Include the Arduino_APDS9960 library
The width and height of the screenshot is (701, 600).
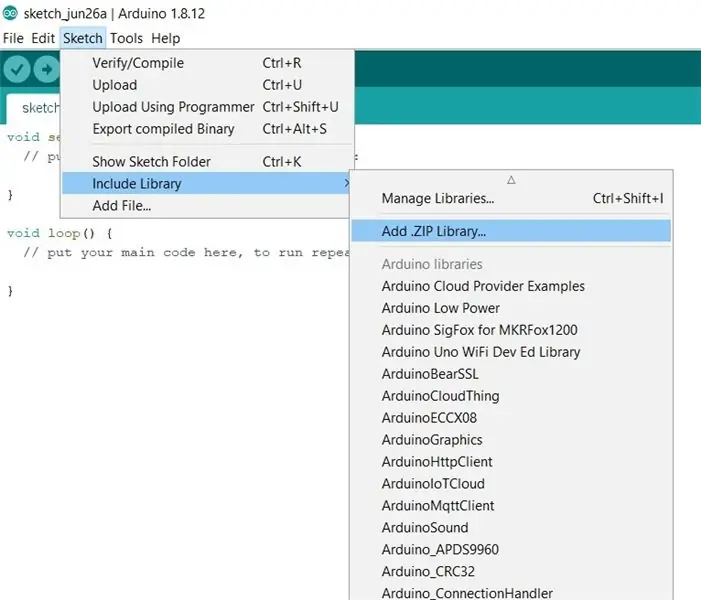[x=511, y=549]
